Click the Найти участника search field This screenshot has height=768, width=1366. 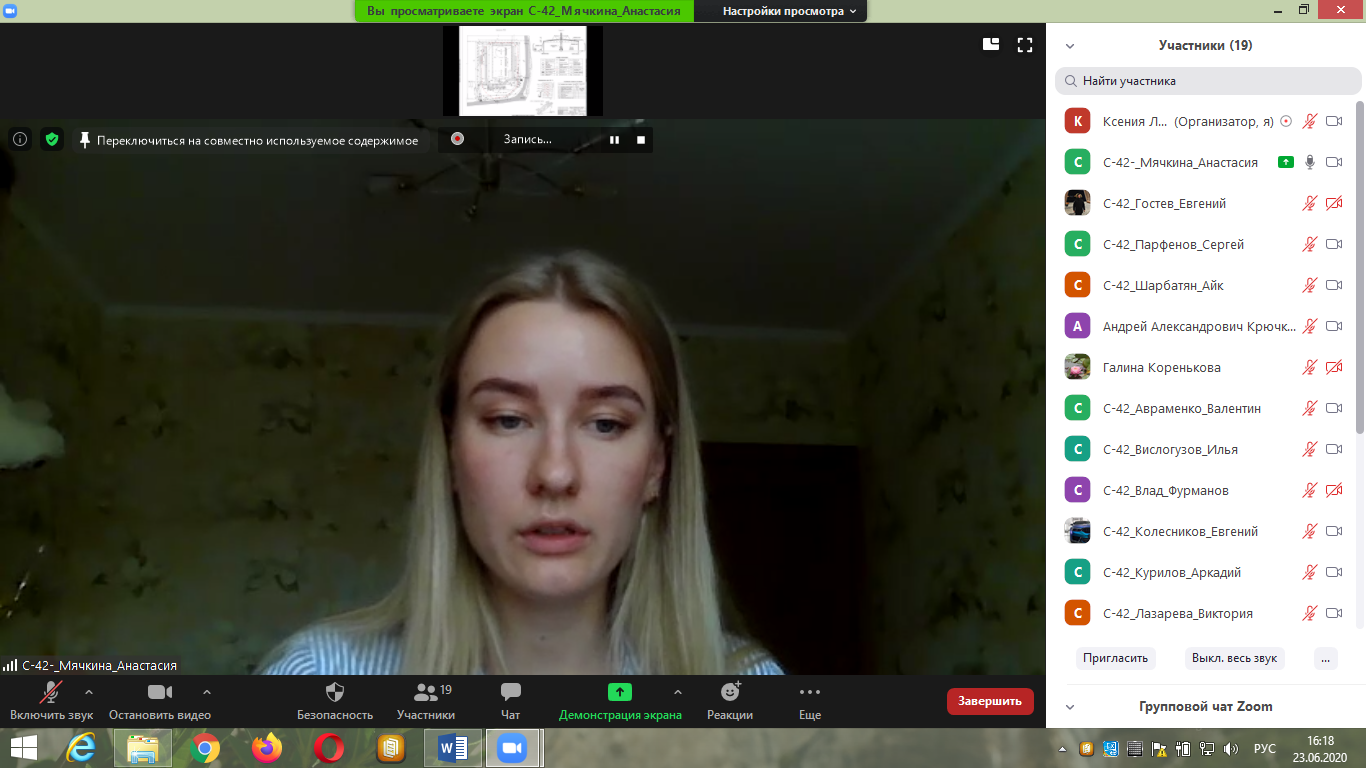pos(1208,81)
